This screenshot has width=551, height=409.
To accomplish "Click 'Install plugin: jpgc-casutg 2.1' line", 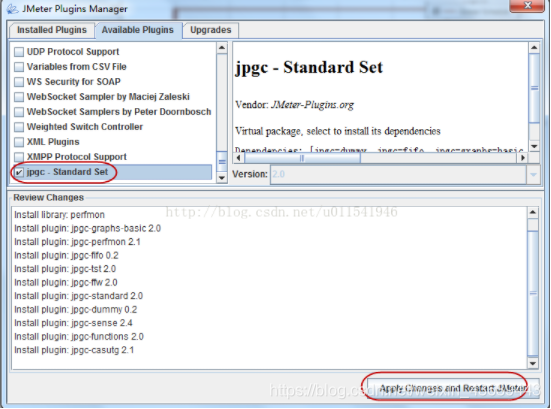I will pos(74,350).
